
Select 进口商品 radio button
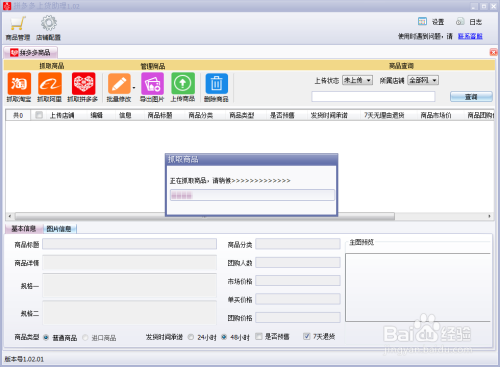(85, 338)
